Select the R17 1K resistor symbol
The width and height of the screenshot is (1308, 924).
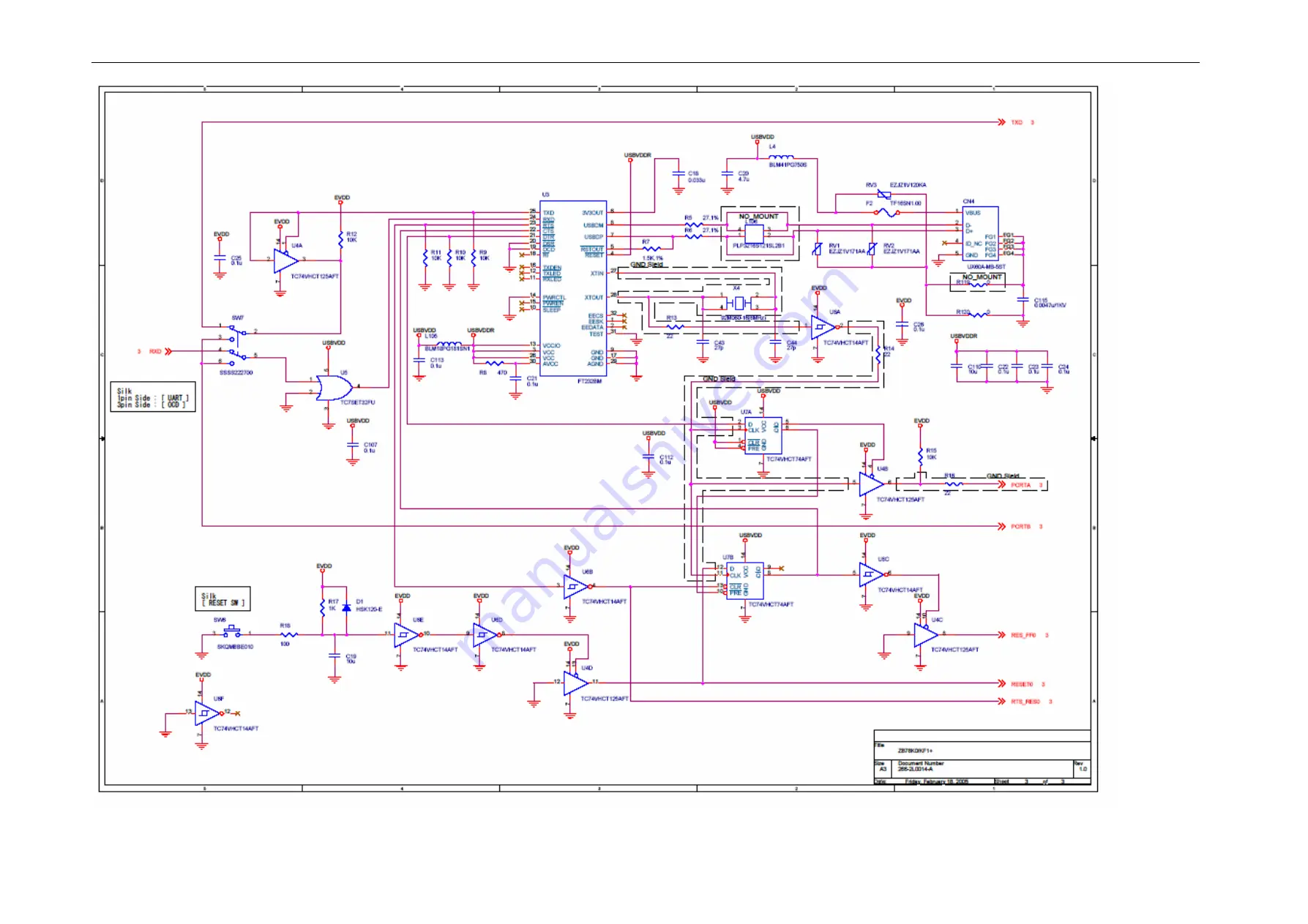coord(323,606)
